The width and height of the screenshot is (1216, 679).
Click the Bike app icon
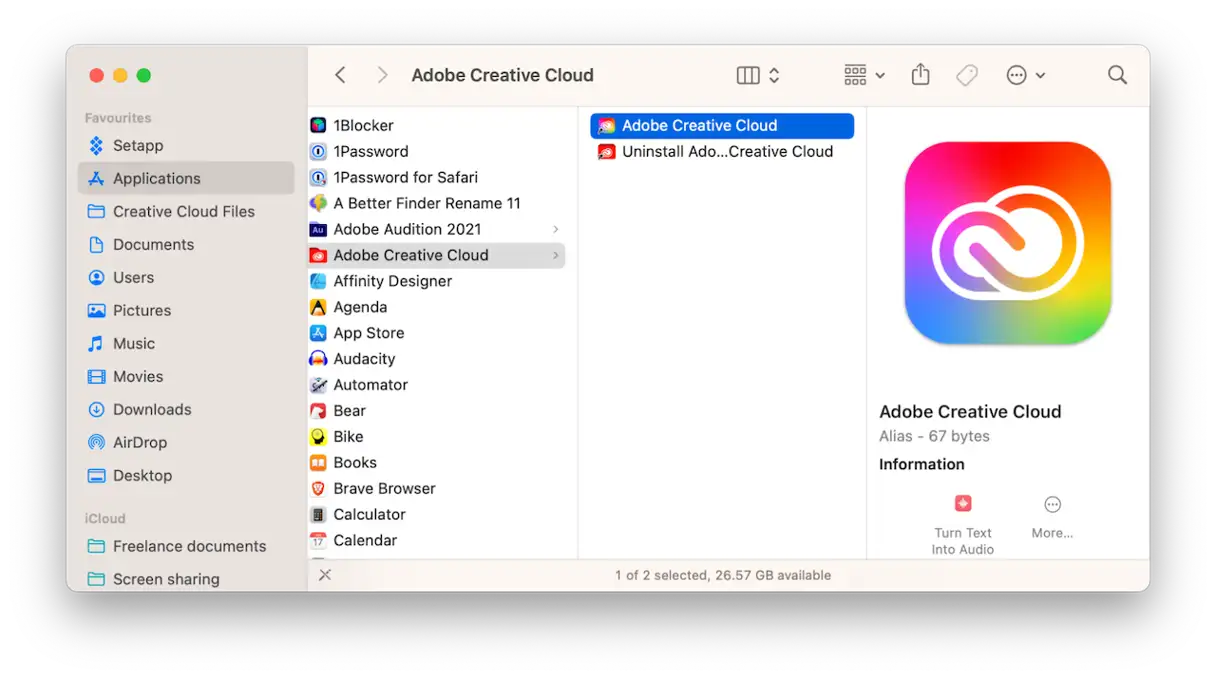pos(318,437)
